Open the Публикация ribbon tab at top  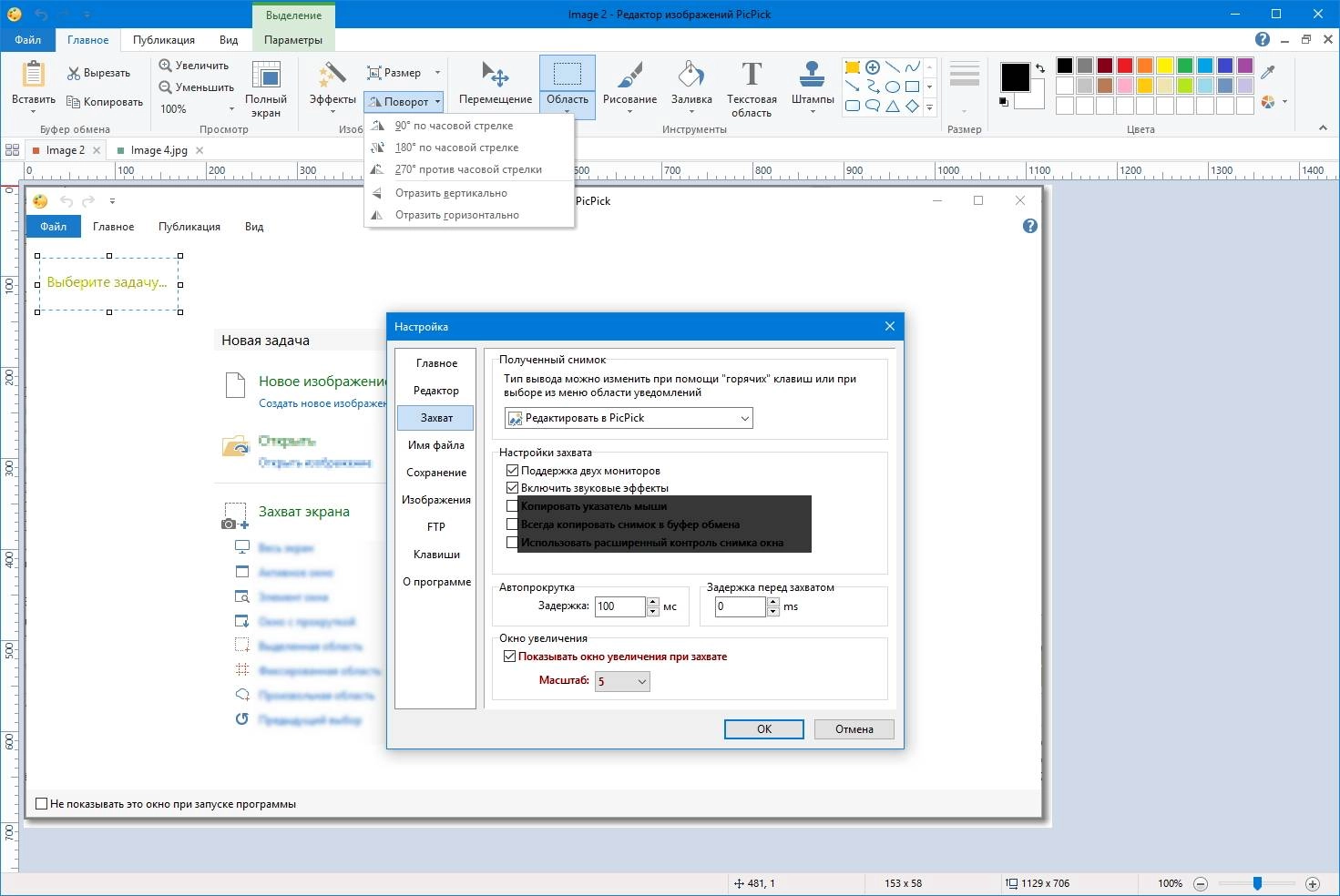(x=164, y=40)
